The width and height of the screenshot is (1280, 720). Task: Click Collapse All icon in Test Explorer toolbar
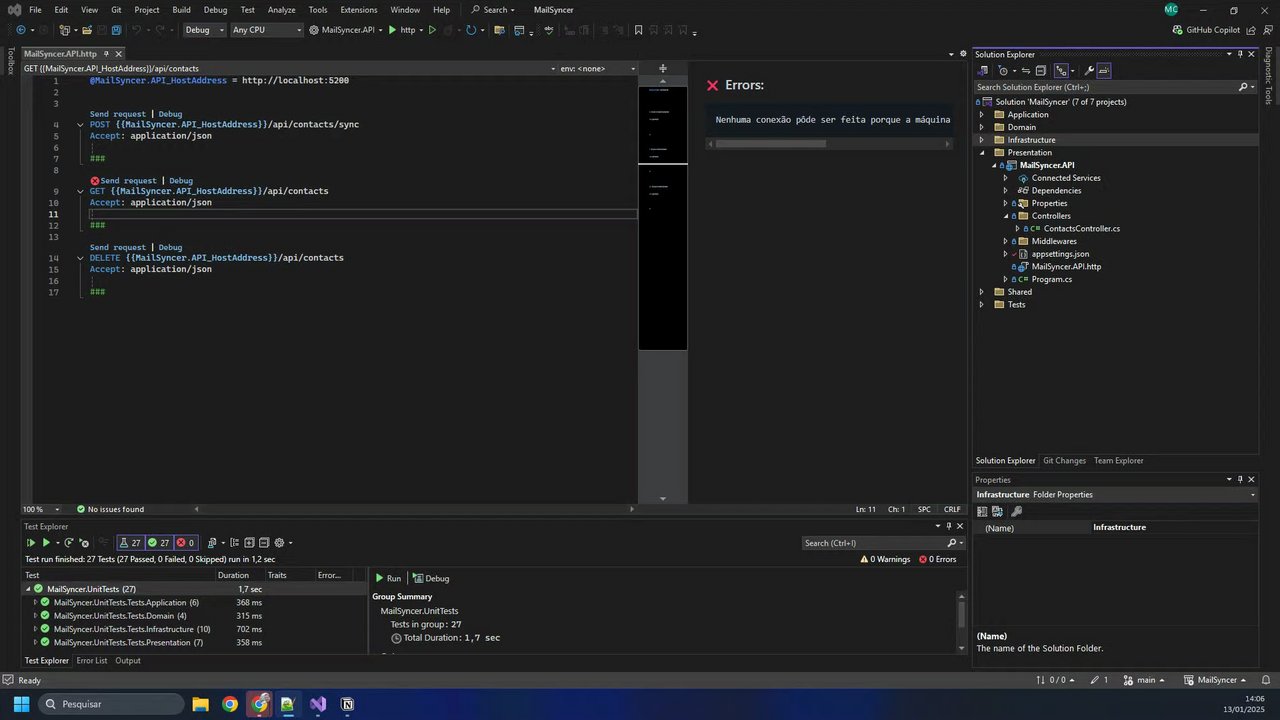[x=264, y=543]
